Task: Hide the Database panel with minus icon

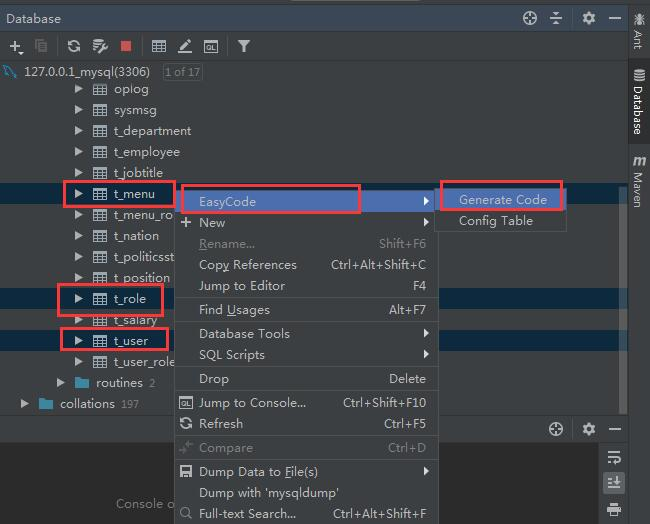Action: [x=615, y=18]
